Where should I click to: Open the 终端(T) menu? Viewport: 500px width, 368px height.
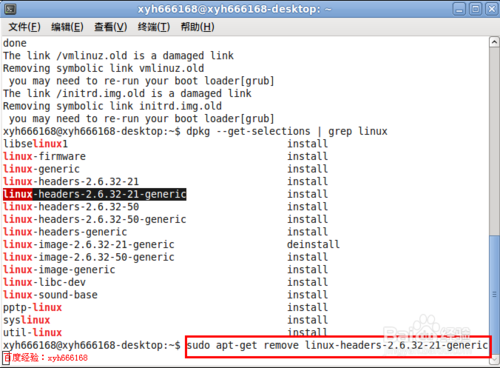pyautogui.click(x=154, y=27)
